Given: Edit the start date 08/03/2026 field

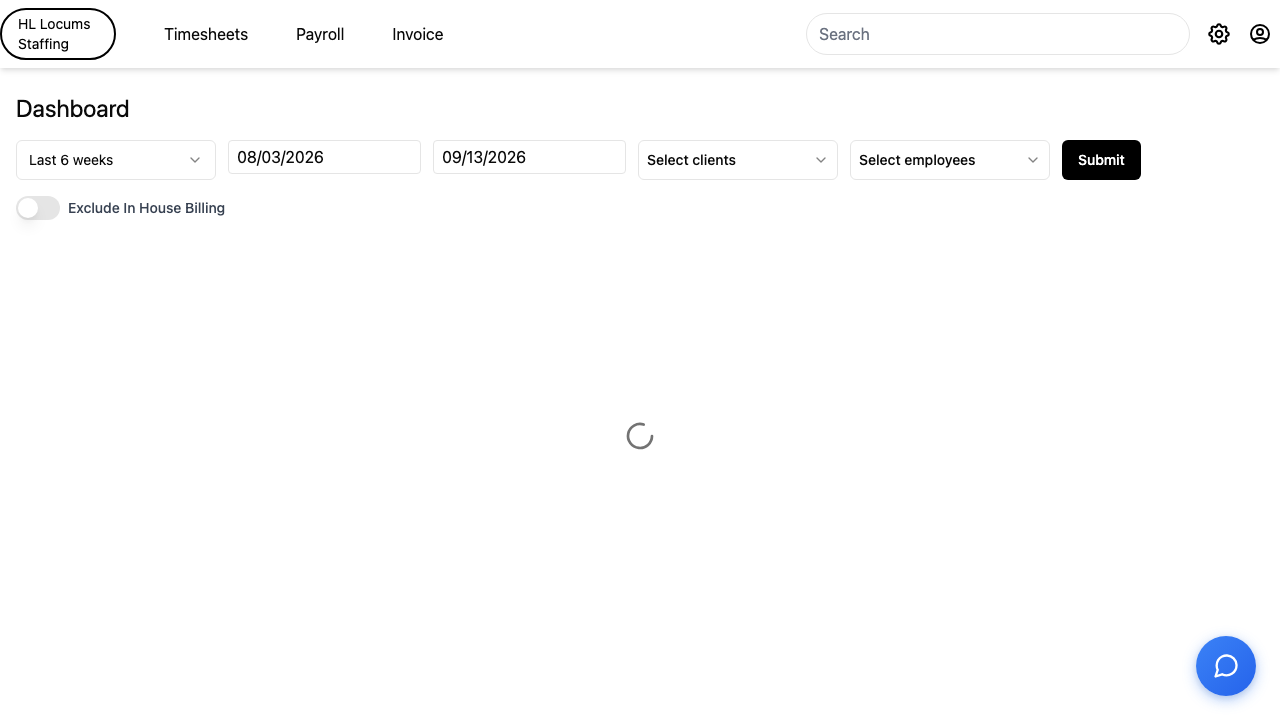Looking at the screenshot, I should click(x=324, y=157).
